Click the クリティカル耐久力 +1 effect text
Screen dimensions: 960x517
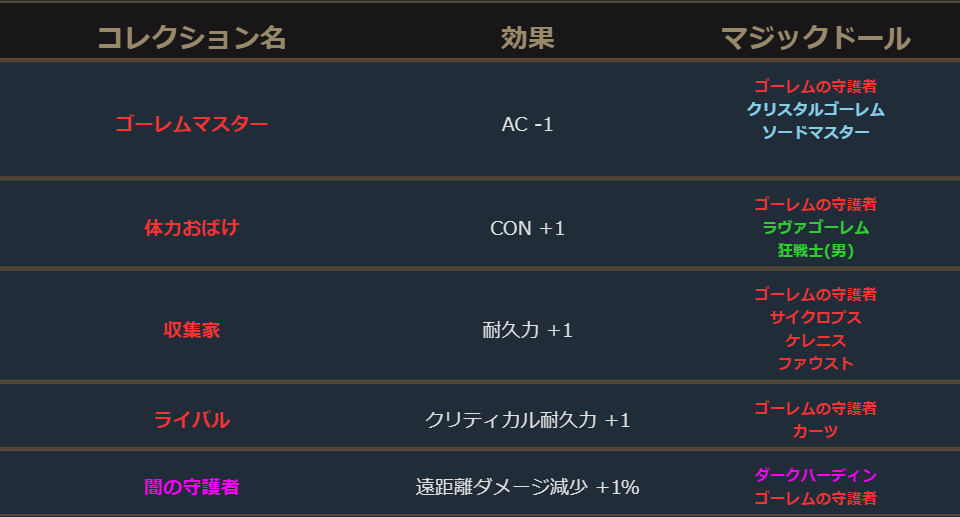527,420
